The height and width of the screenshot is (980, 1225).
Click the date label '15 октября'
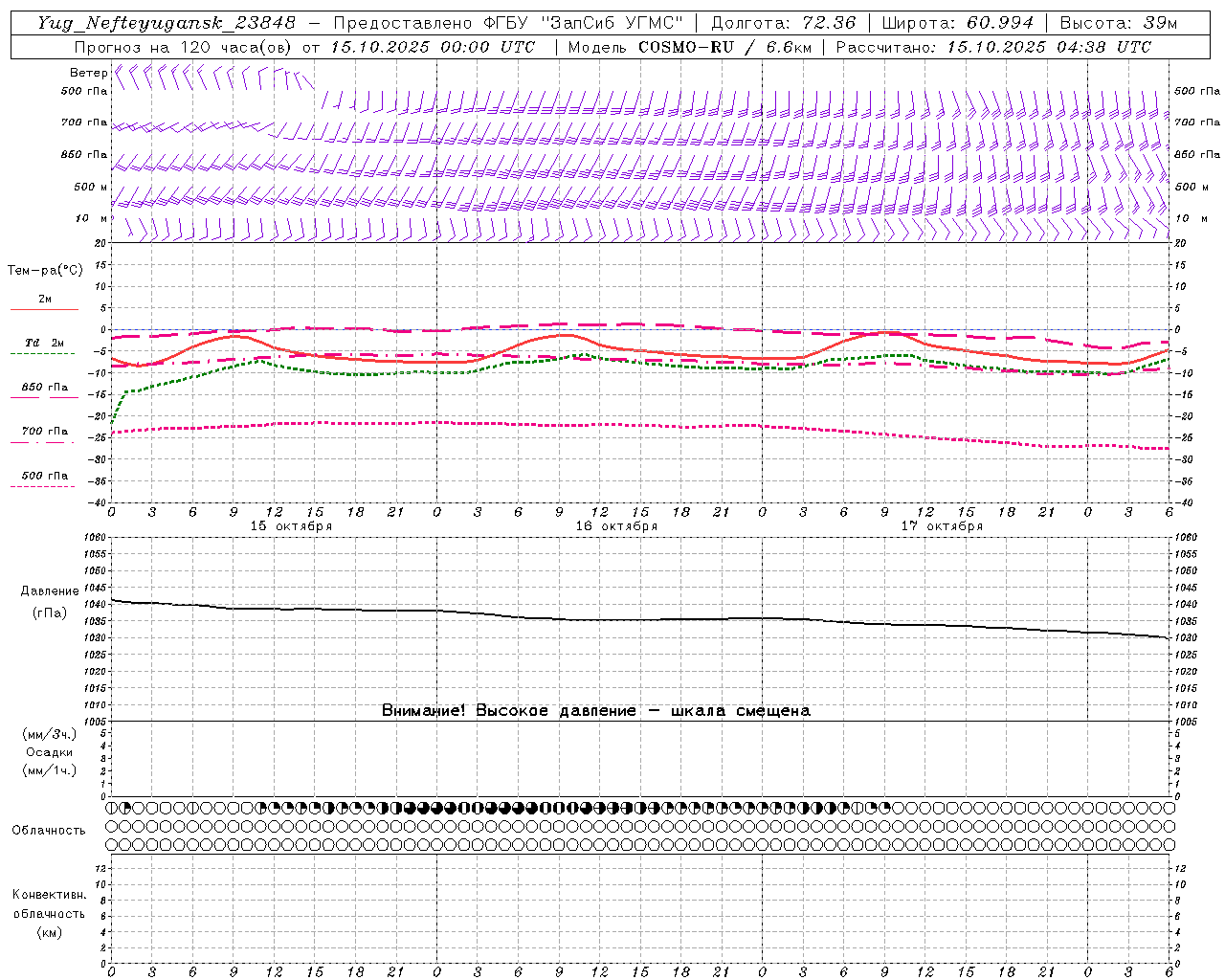click(x=292, y=526)
